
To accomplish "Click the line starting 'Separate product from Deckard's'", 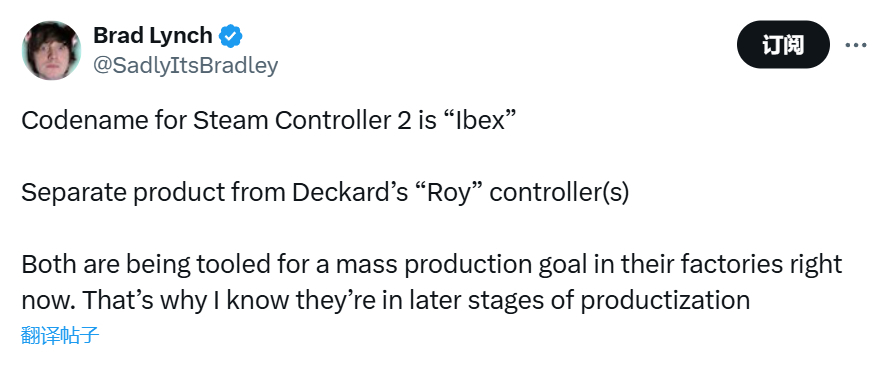I will click(x=325, y=193).
